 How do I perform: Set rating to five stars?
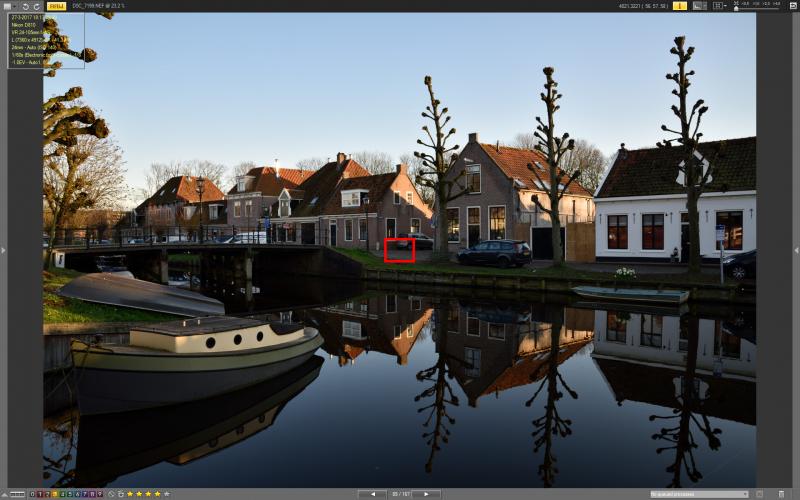[166, 494]
